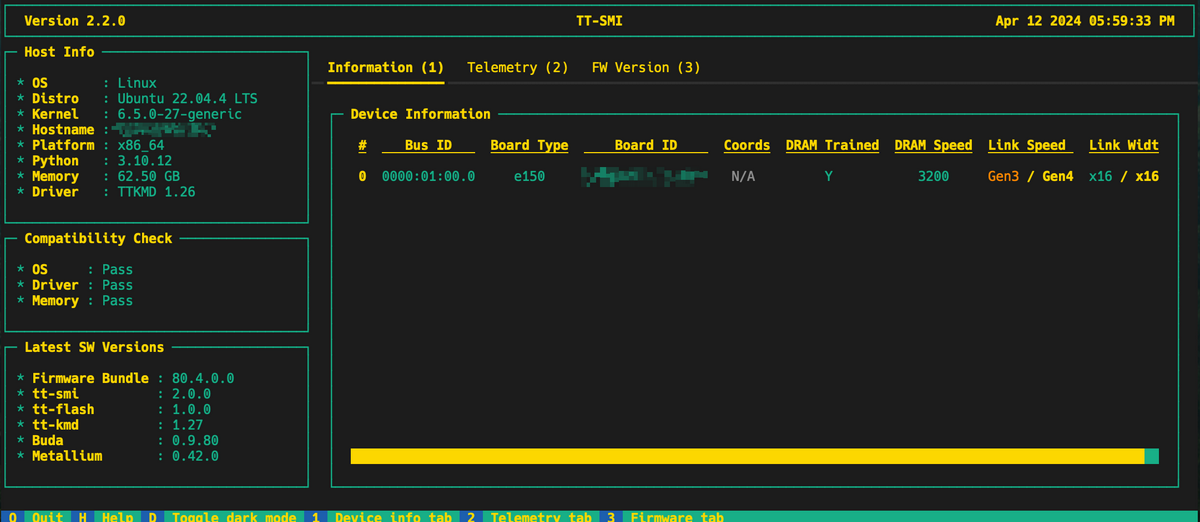Click the 6.5.0-27-generic kernel value

tap(180, 114)
